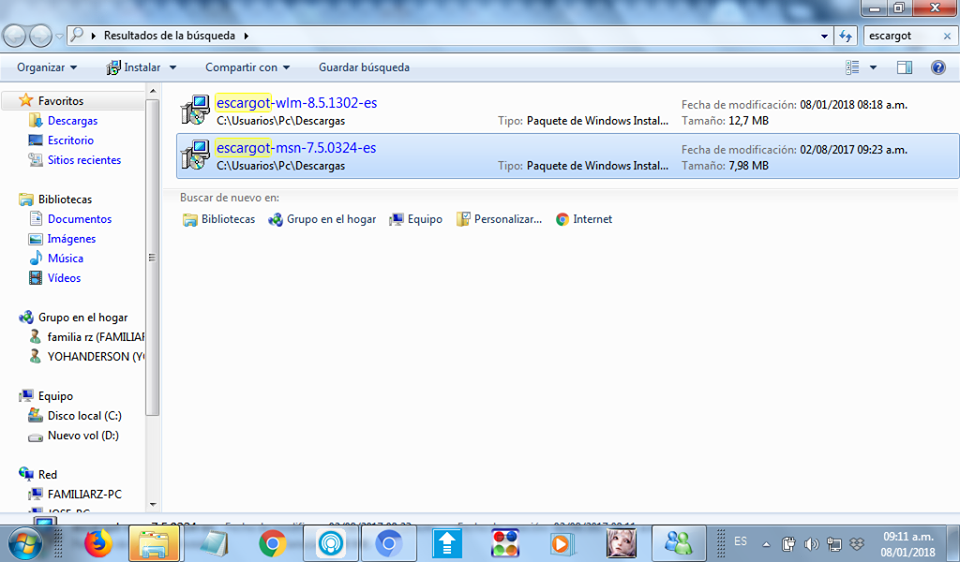Select the escargot-msn-7.5.0324-es installer icon
The width and height of the screenshot is (960, 562).
coord(195,155)
